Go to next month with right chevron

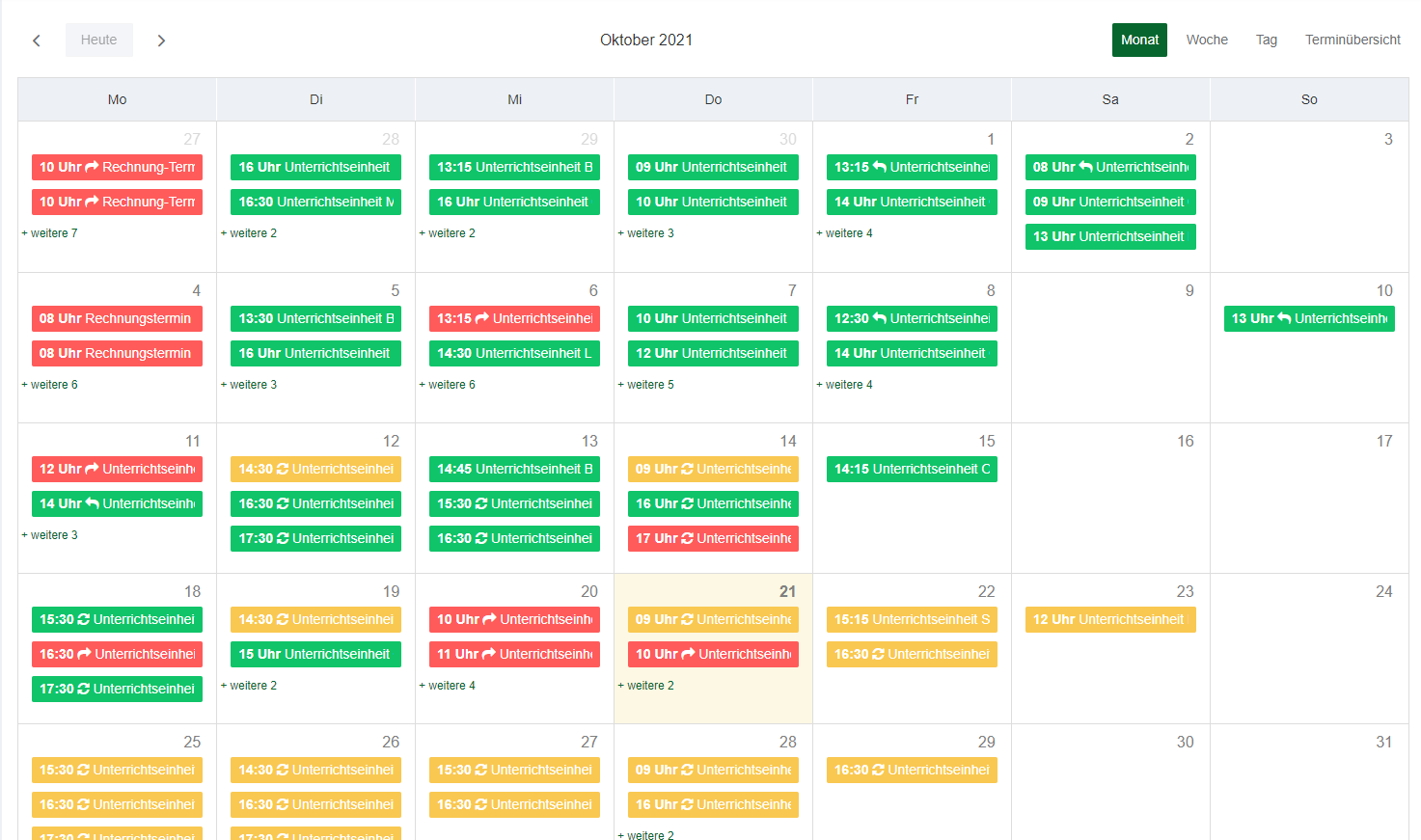[161, 41]
